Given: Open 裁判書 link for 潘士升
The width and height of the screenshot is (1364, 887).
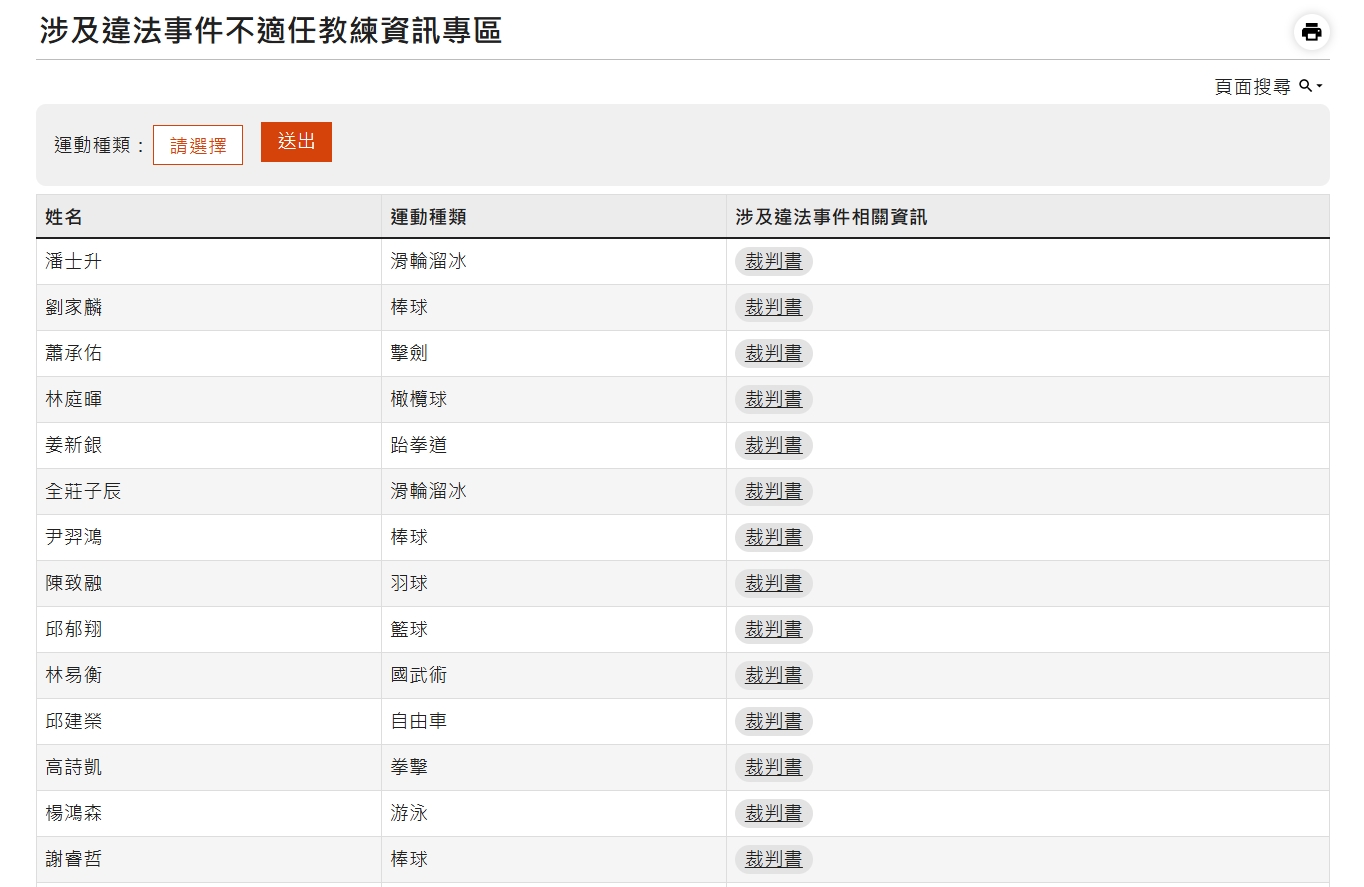Looking at the screenshot, I should (774, 261).
